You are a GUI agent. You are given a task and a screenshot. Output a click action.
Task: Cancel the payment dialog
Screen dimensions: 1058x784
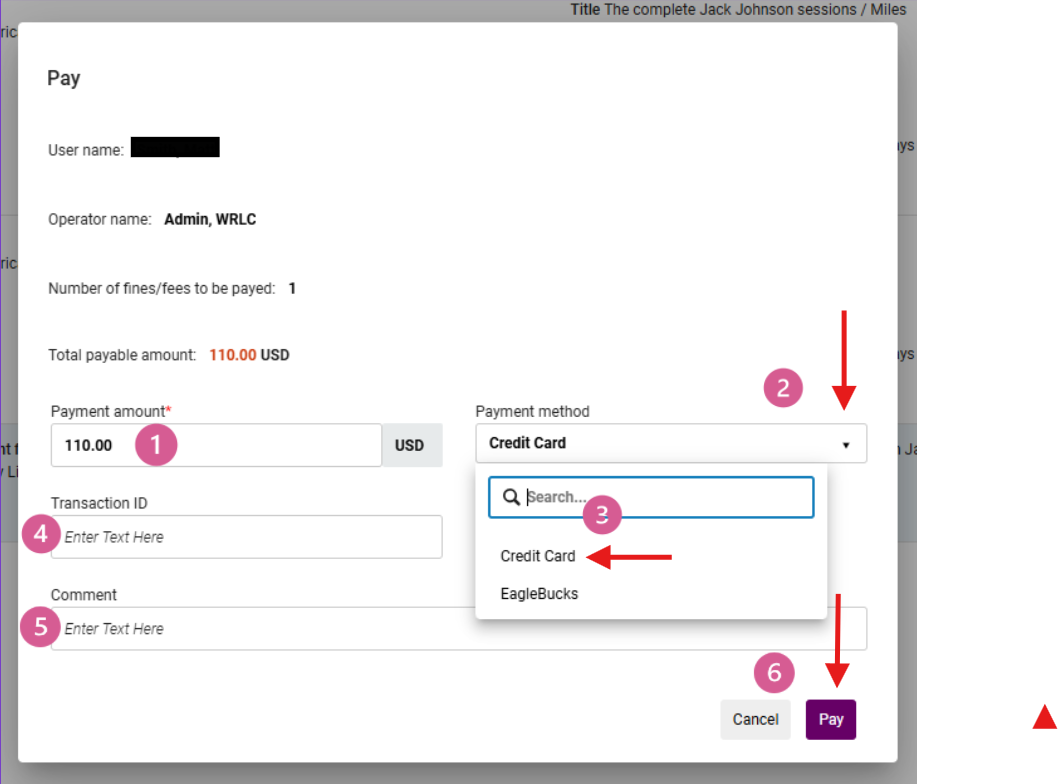[755, 719]
